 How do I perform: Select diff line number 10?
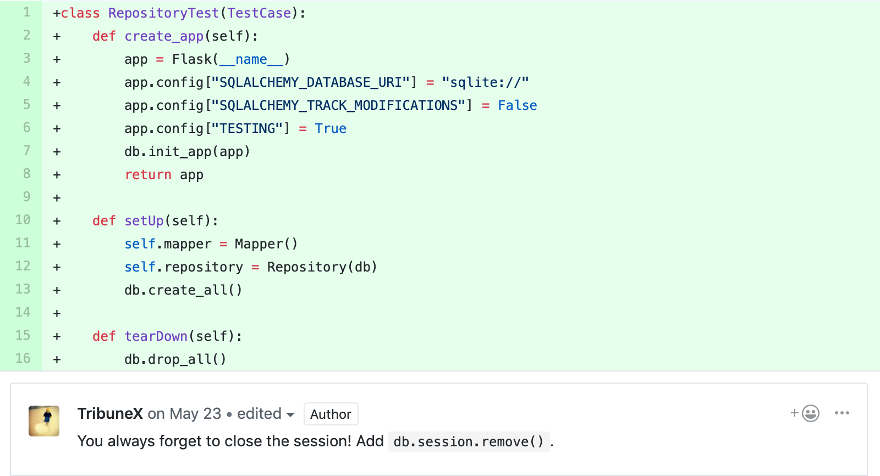24,220
